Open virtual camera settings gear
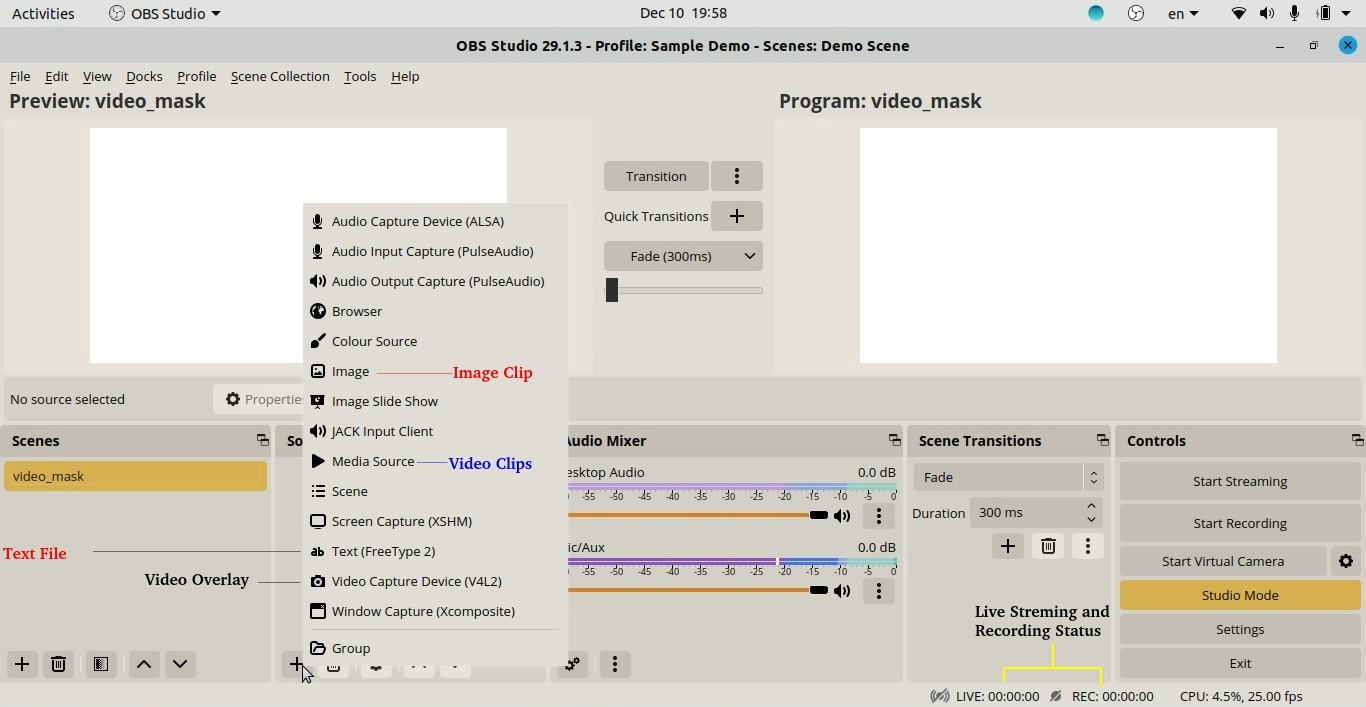This screenshot has width=1366, height=707. click(x=1346, y=561)
